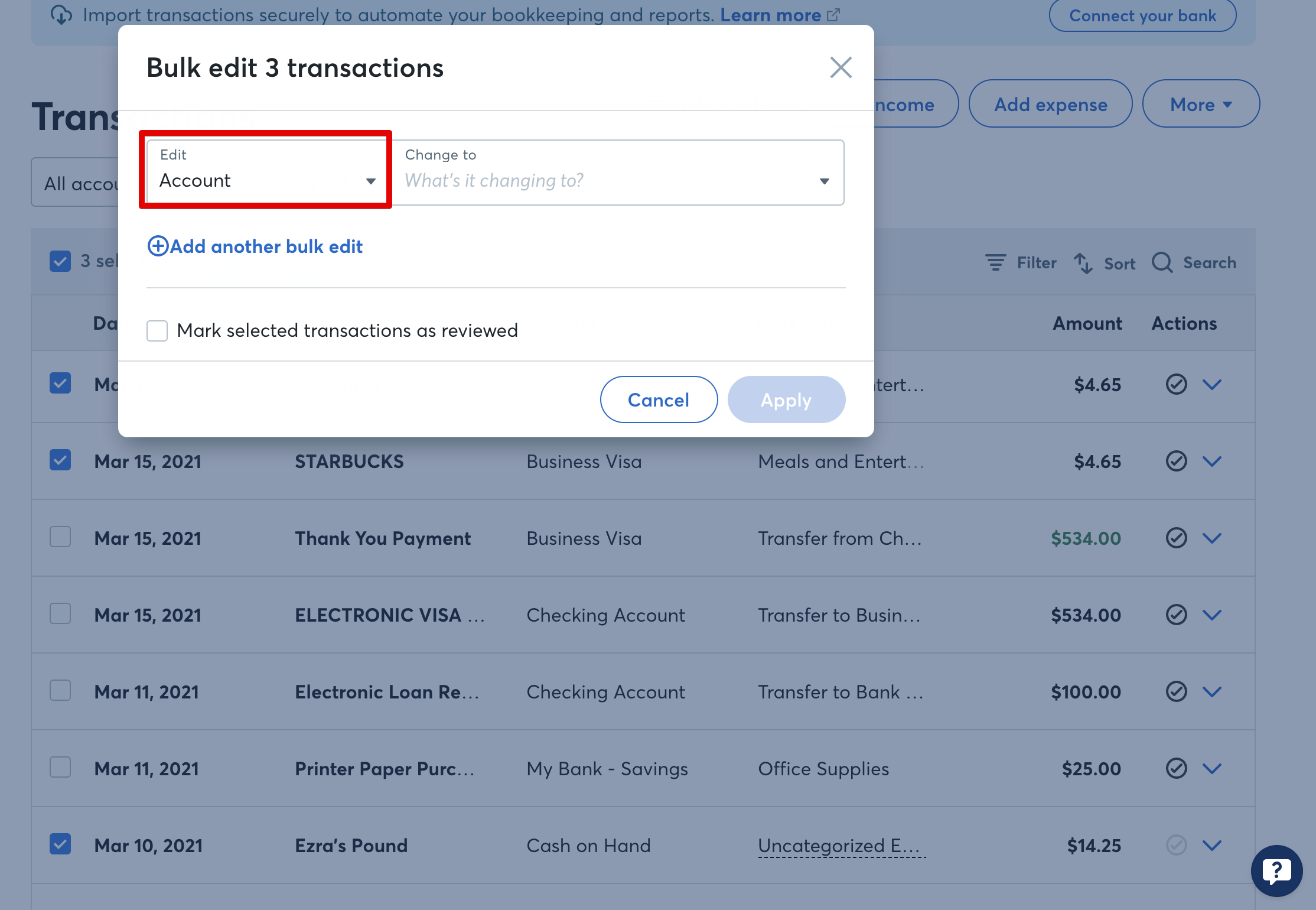This screenshot has height=910, width=1316.
Task: Check Mark selected transactions as reviewed
Action: pyautogui.click(x=157, y=331)
